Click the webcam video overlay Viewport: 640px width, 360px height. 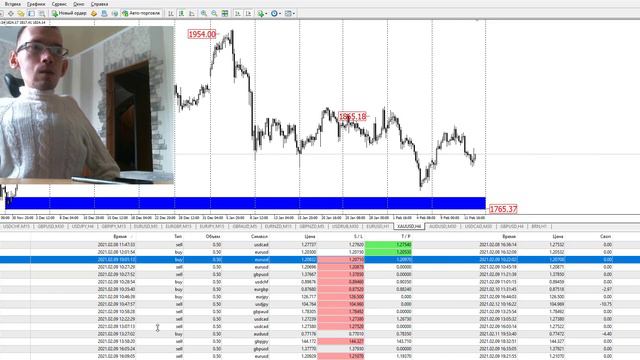(x=87, y=105)
